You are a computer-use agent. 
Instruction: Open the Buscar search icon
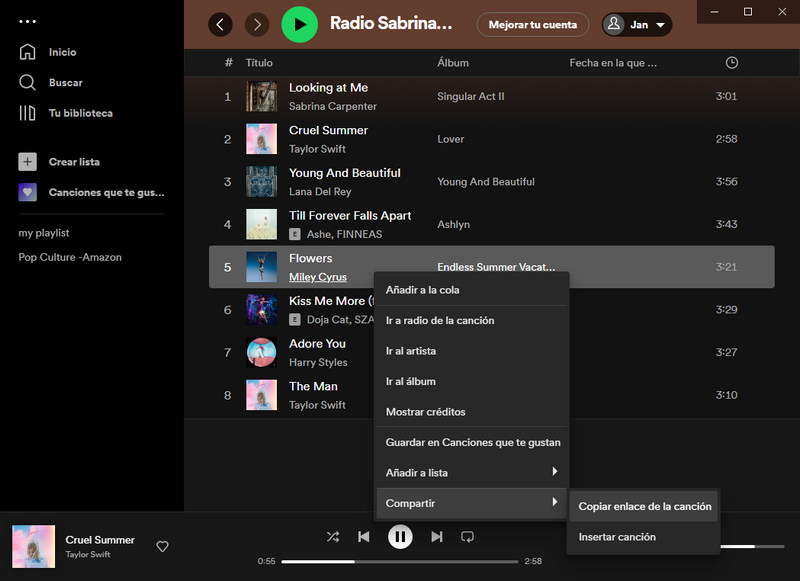(x=28, y=82)
